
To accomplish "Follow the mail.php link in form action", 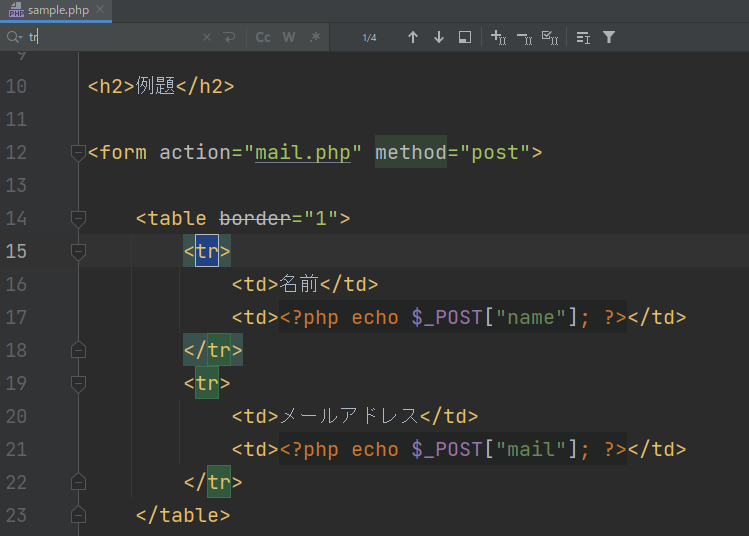I will [x=303, y=153].
